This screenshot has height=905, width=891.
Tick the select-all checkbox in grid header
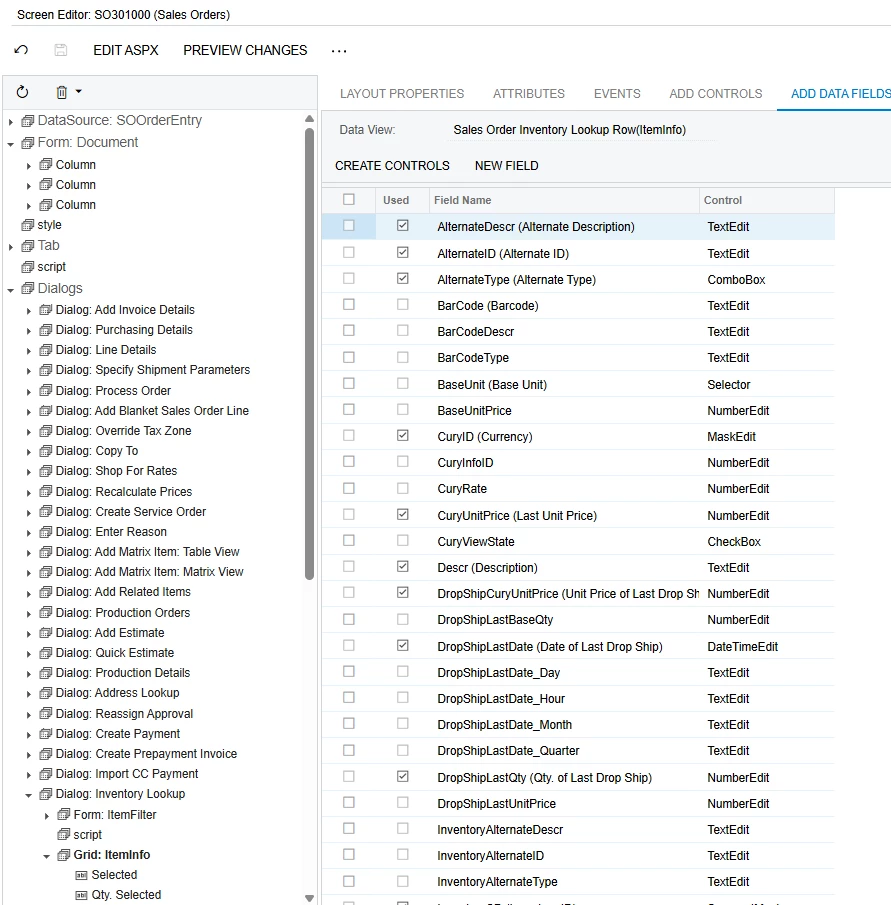[x=349, y=199]
